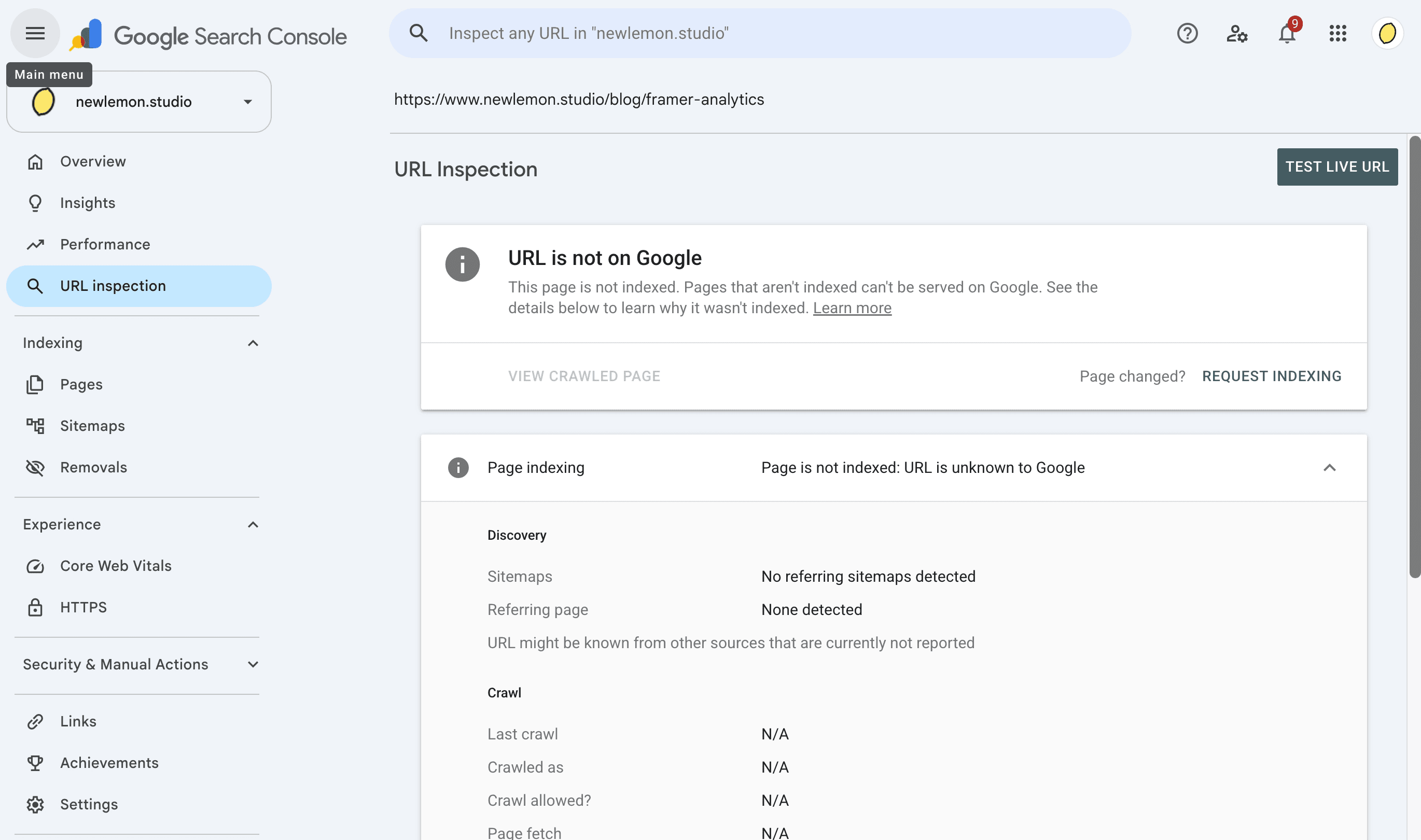Click the lemon icon in the property selector
1421x840 pixels.
(x=43, y=102)
